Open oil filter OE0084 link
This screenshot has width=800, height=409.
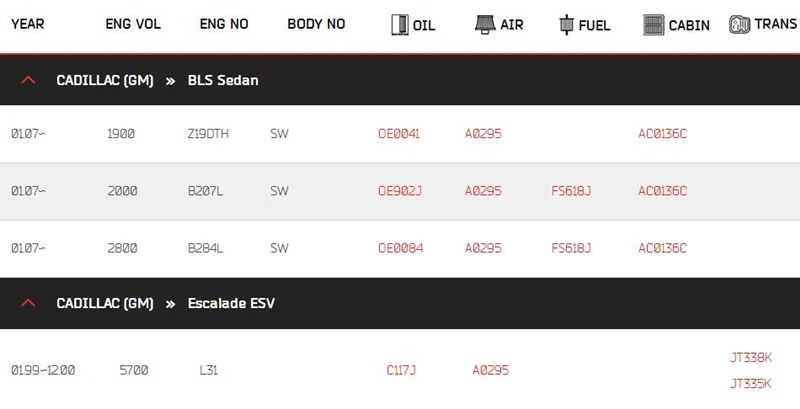pos(398,247)
